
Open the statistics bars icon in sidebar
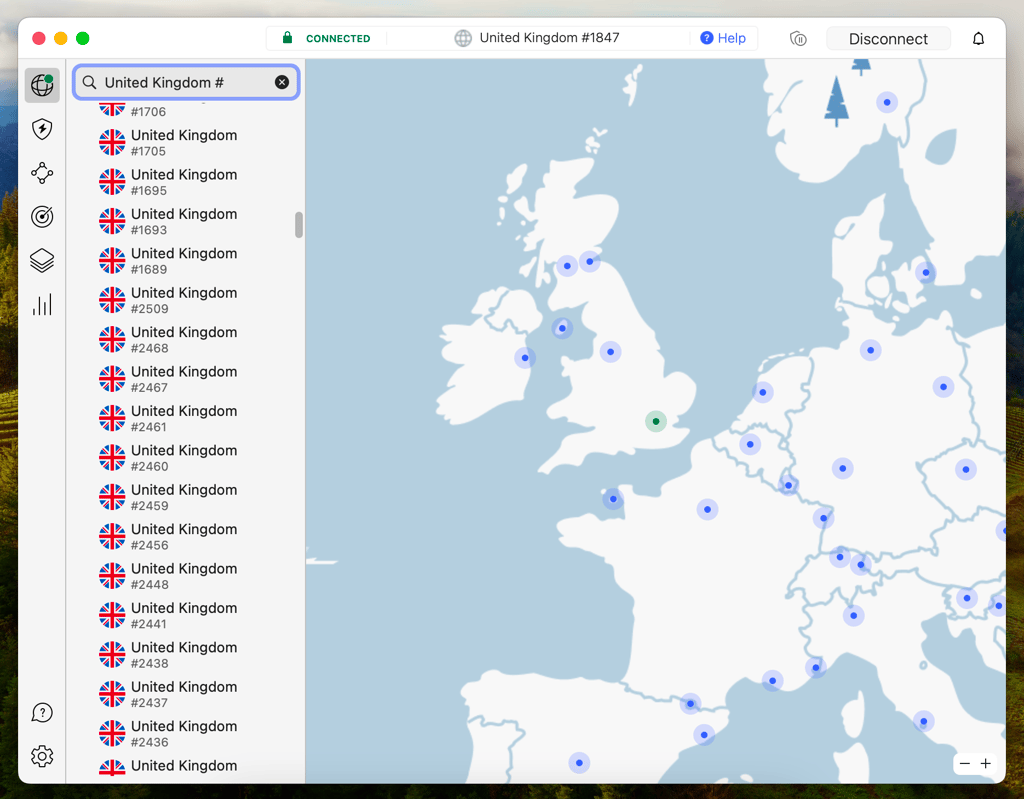click(x=42, y=304)
